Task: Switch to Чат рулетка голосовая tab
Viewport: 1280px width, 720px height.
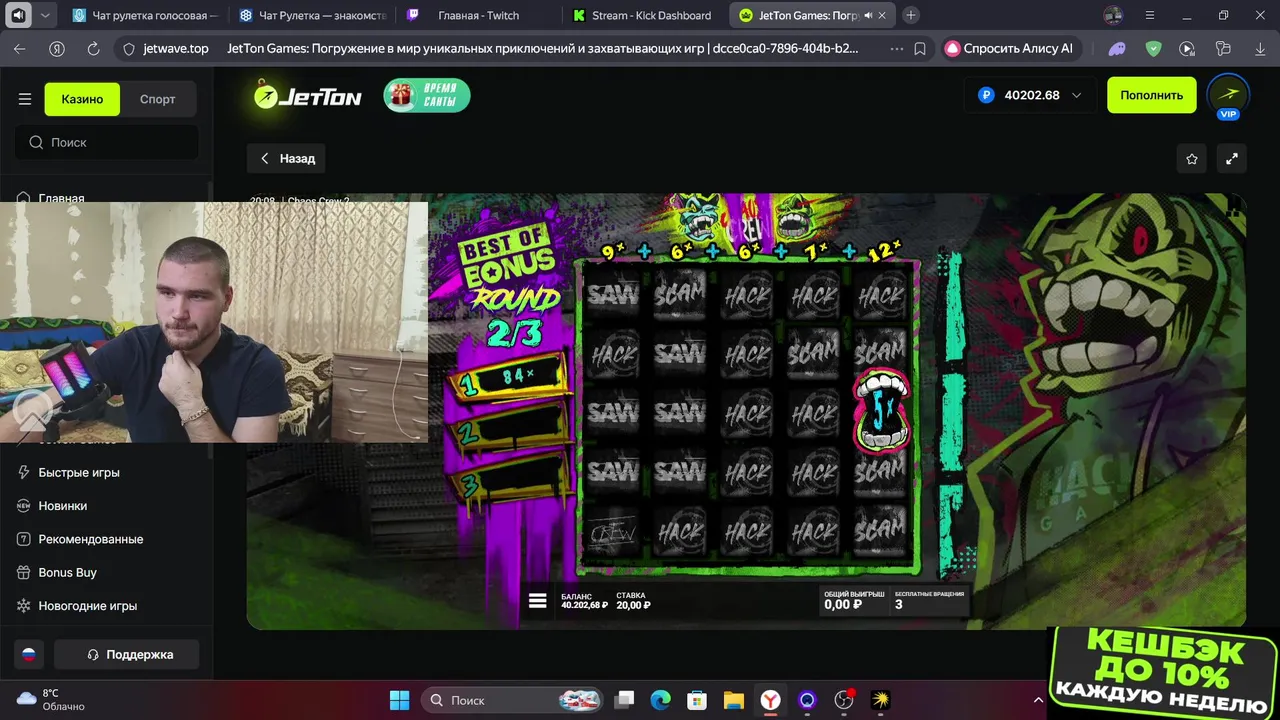Action: (x=146, y=15)
